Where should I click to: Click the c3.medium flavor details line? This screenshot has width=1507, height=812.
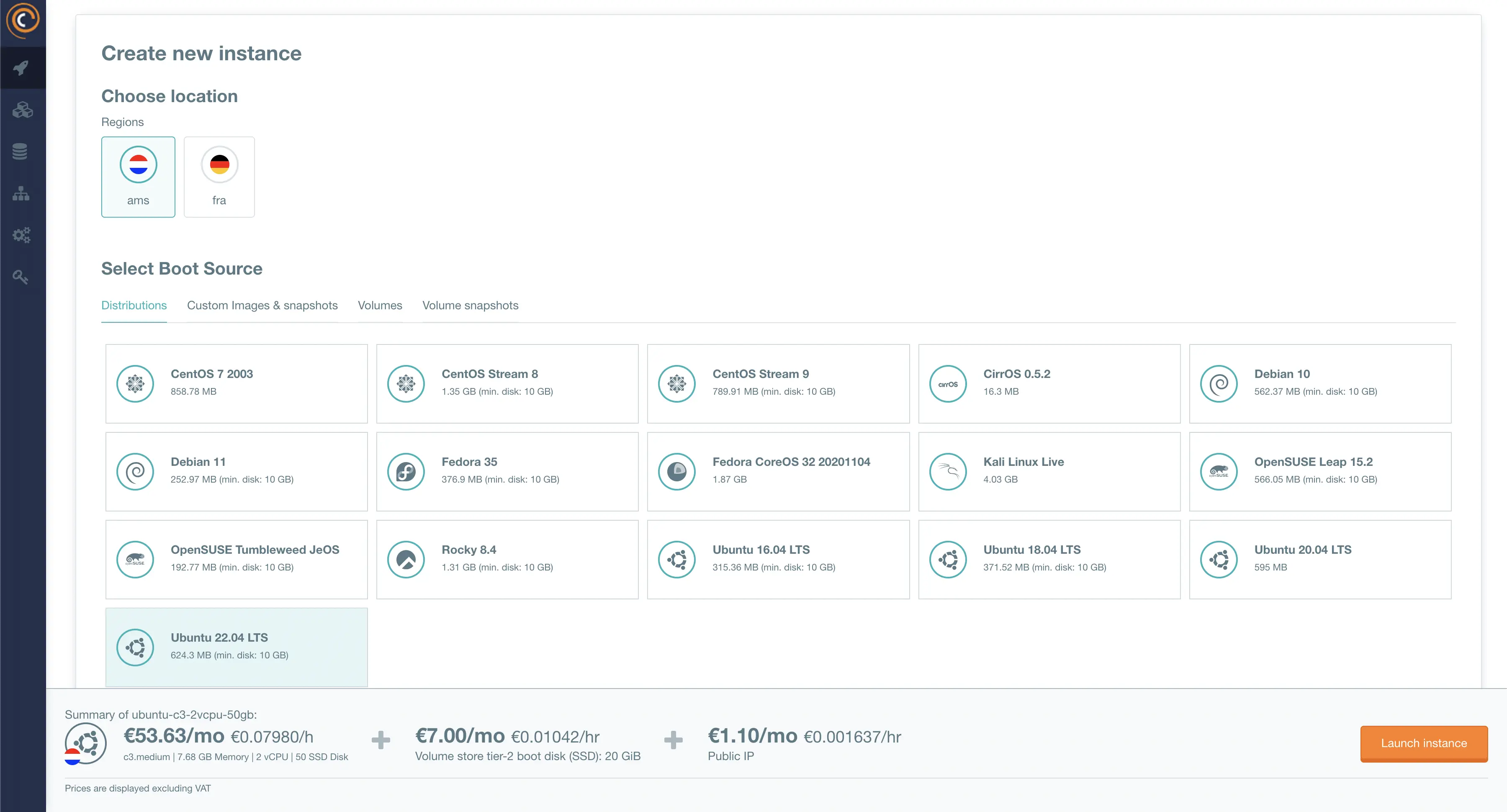click(236, 756)
